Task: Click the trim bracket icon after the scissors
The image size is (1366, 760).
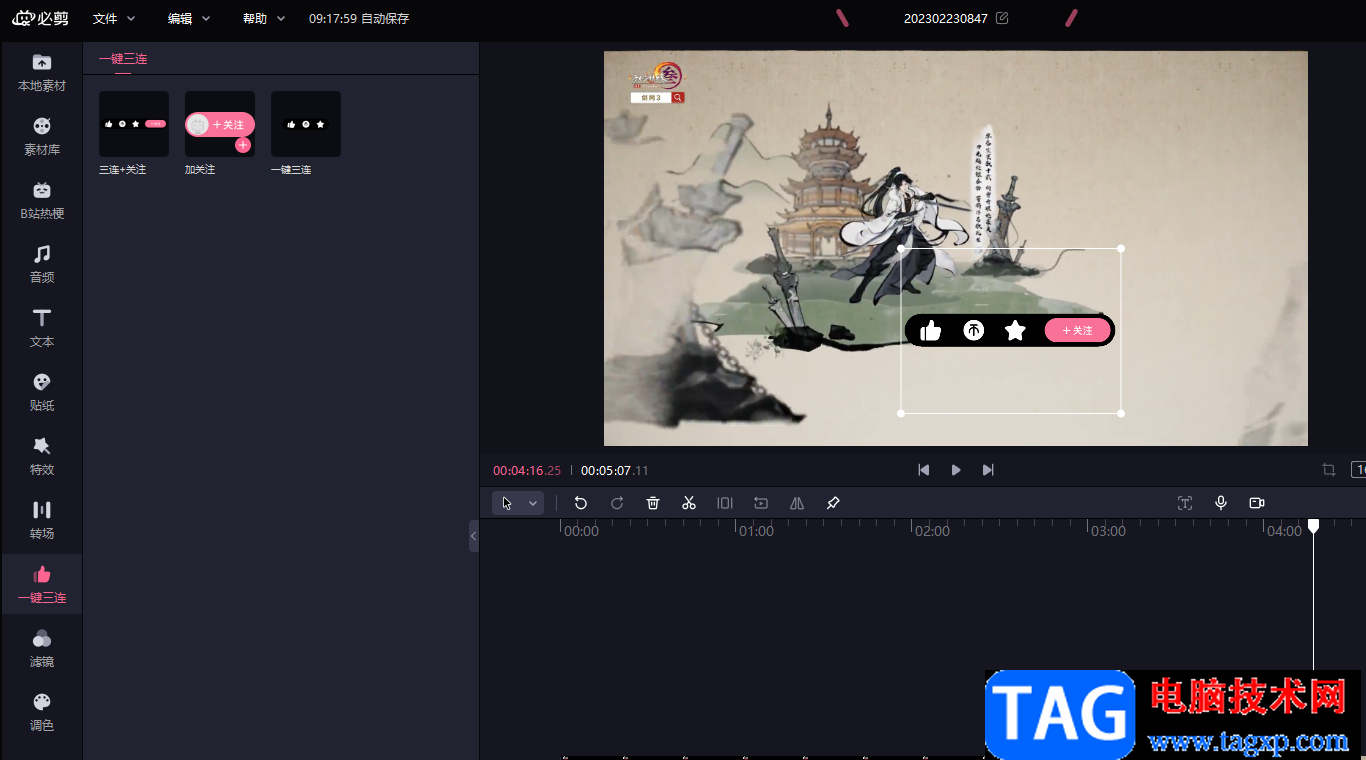Action: click(725, 503)
